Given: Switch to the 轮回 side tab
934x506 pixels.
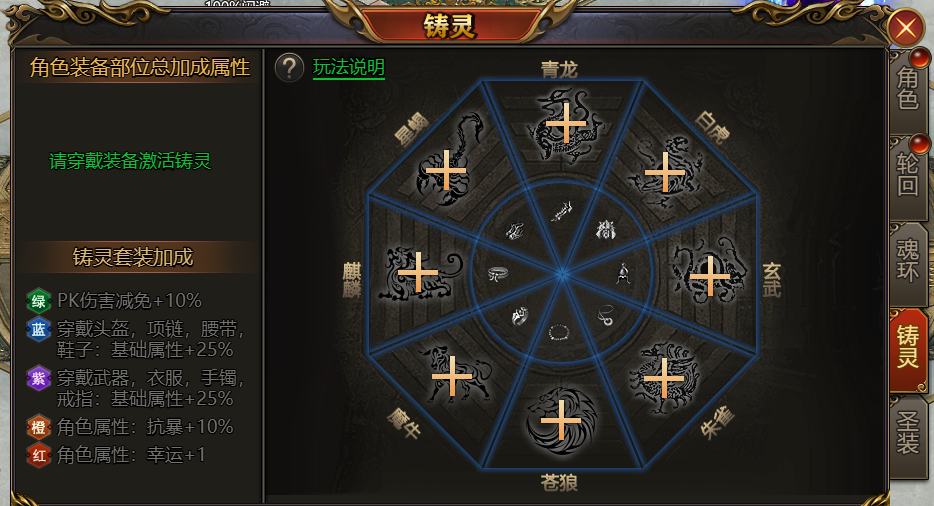Looking at the screenshot, I should (x=908, y=174).
